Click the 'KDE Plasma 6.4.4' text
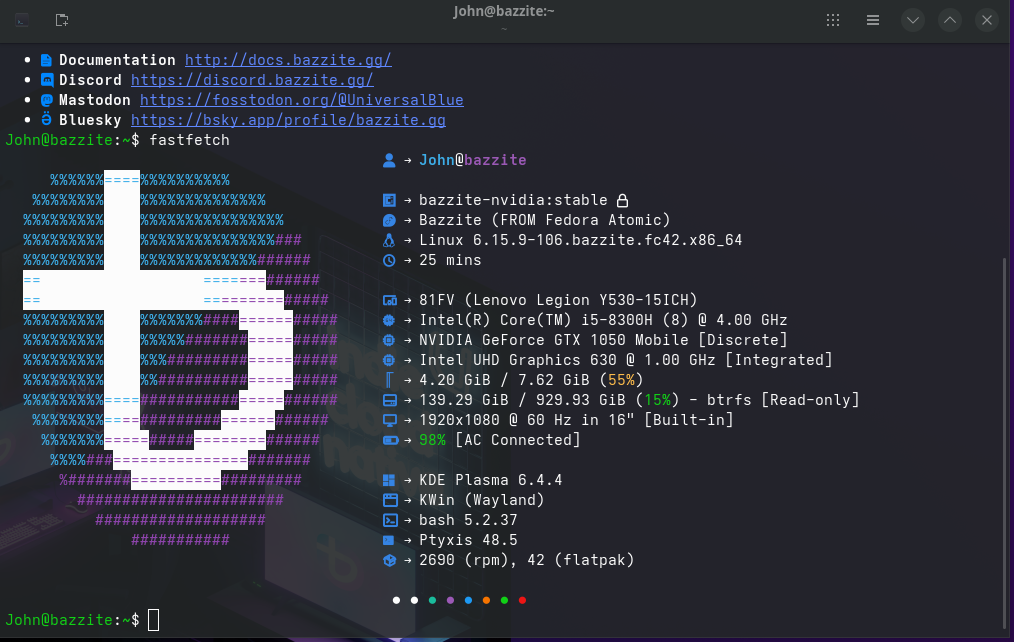Viewport: 1014px width, 642px height. click(x=491, y=480)
